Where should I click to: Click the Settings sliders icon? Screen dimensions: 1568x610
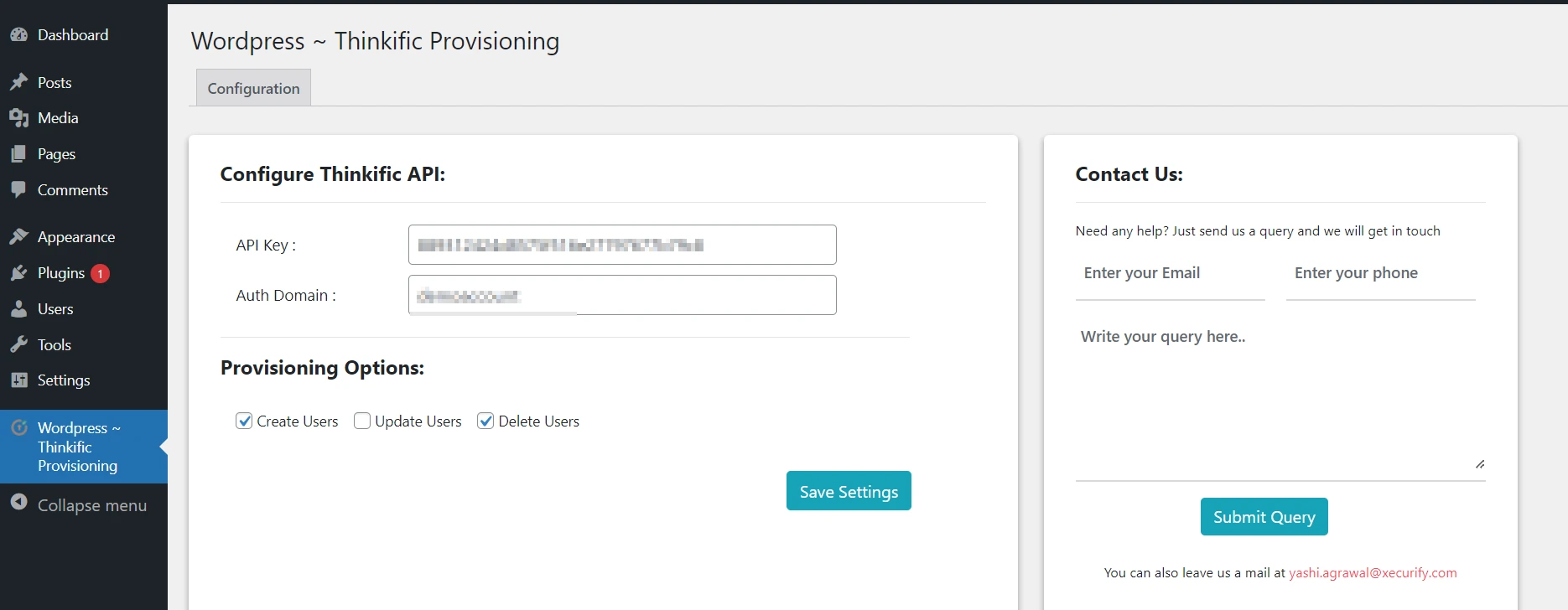18,380
